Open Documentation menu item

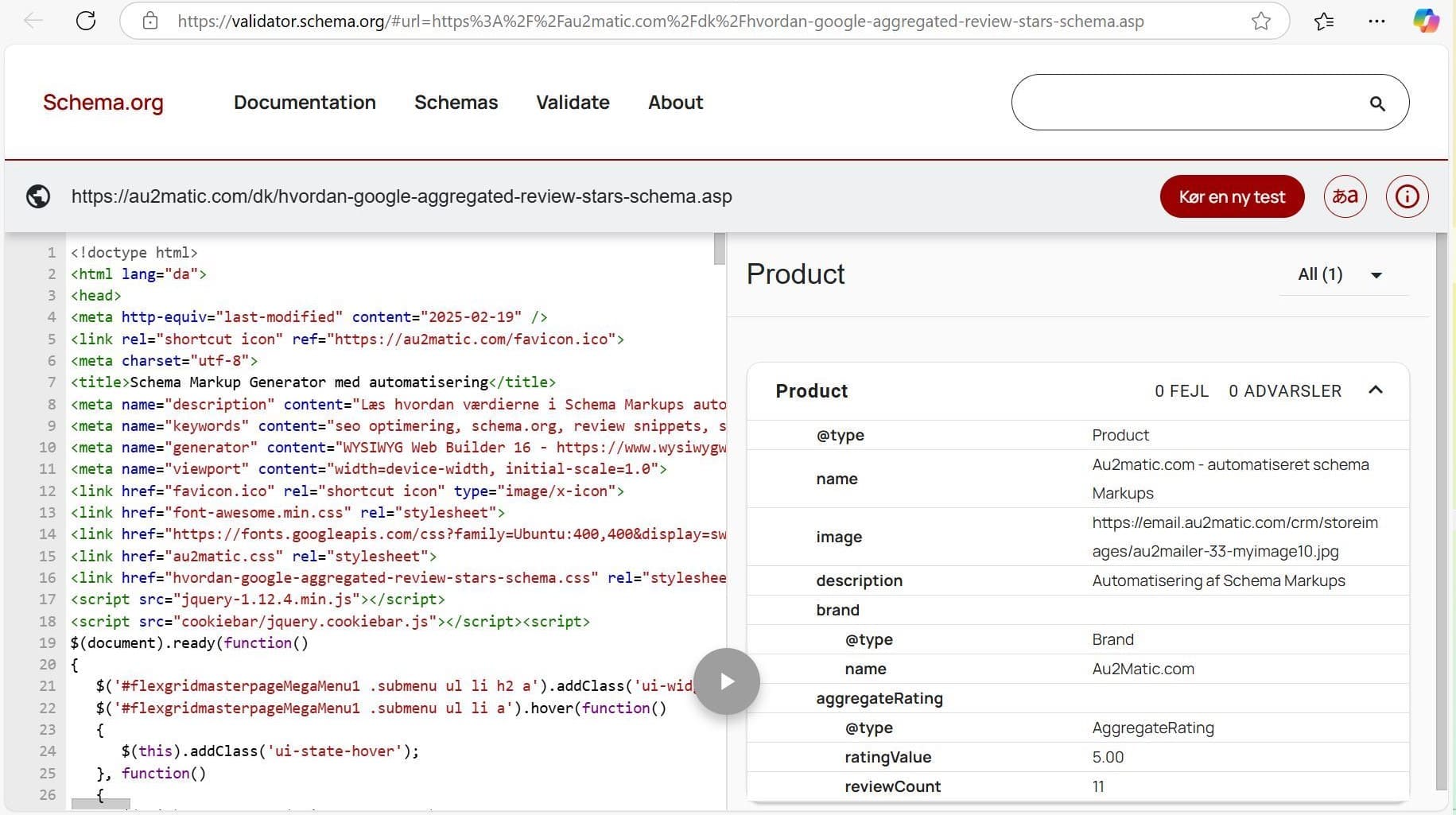pyautogui.click(x=305, y=103)
